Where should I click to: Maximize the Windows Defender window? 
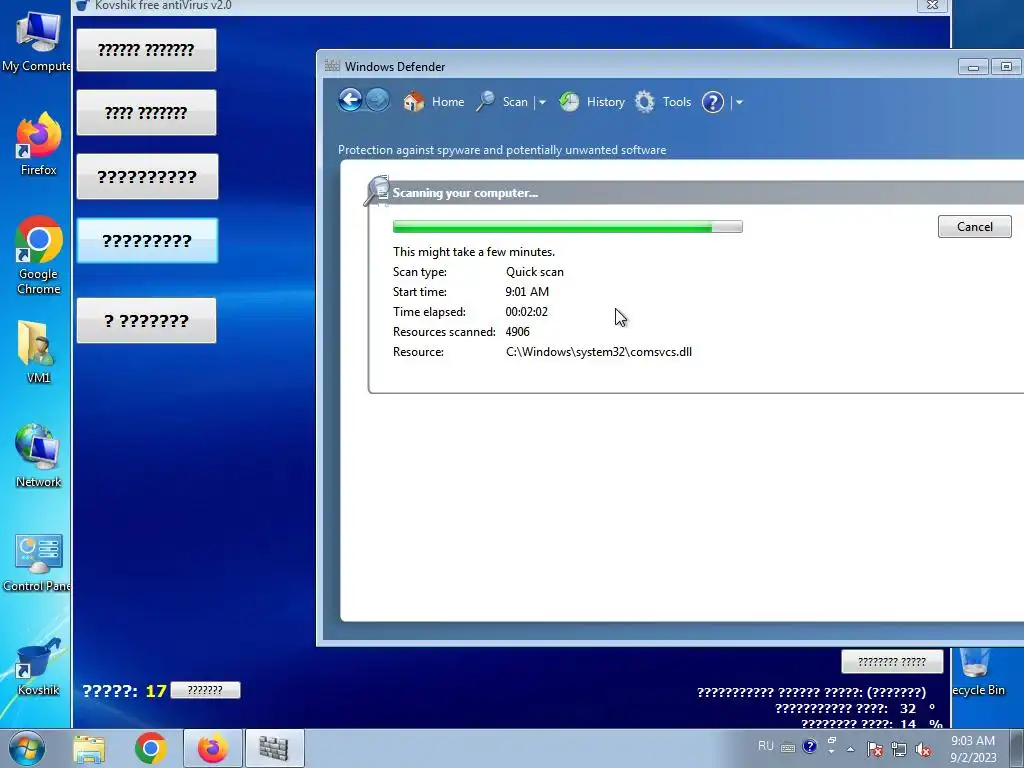click(x=1006, y=67)
